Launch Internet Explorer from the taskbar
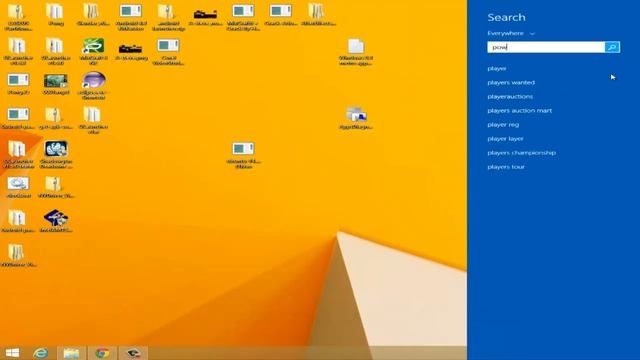The image size is (640, 360). click(40, 353)
